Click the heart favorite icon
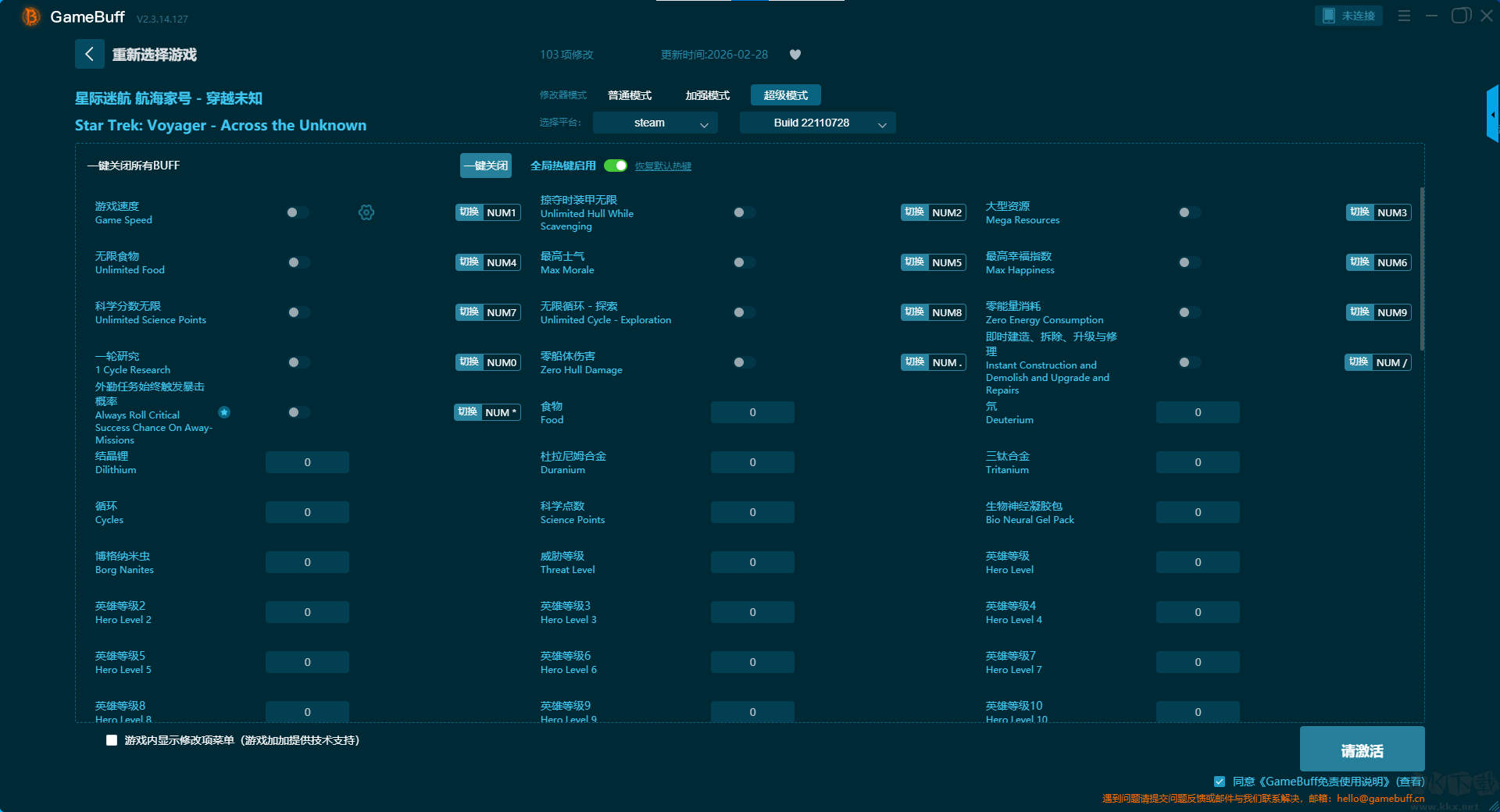 coord(795,55)
